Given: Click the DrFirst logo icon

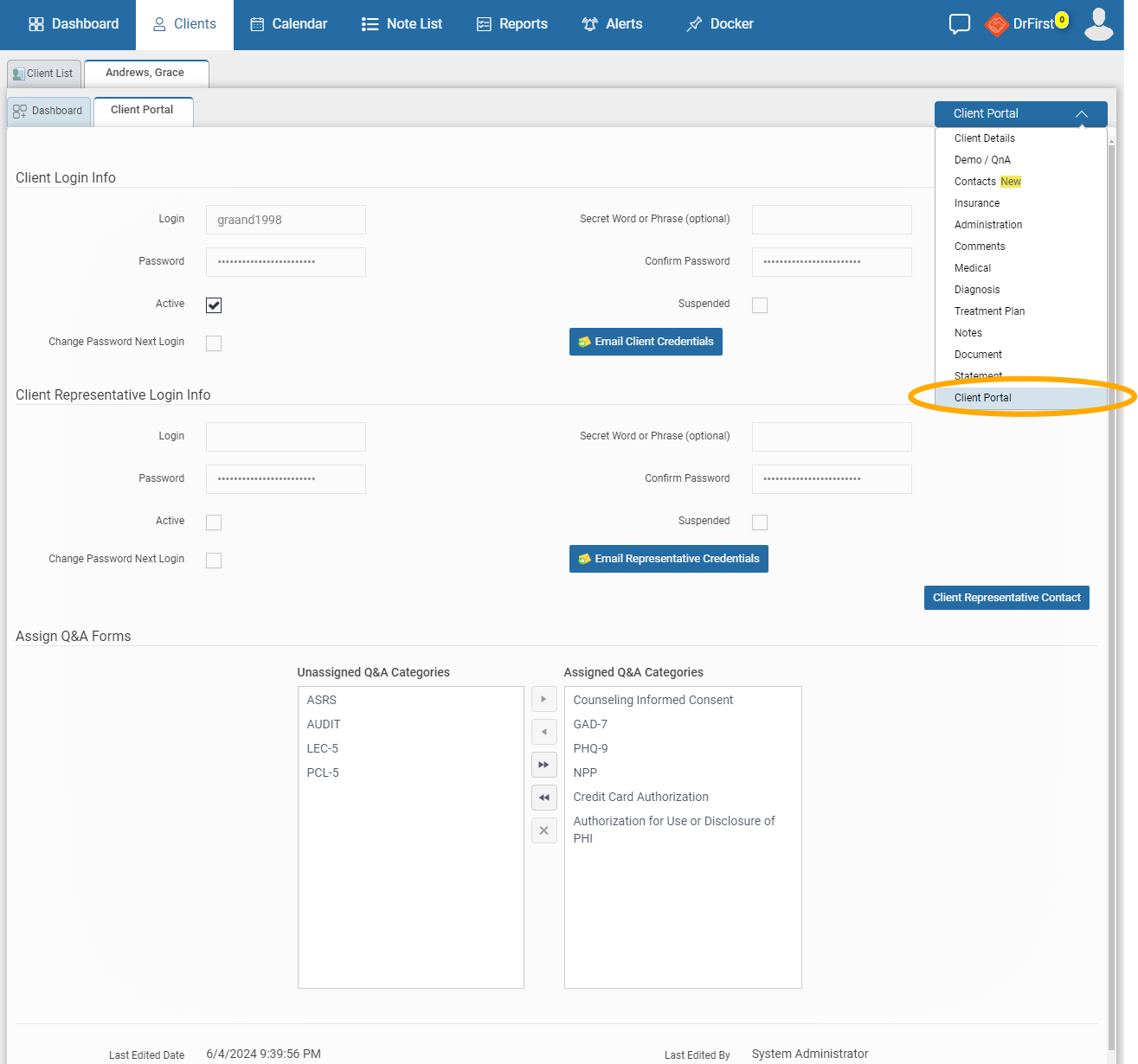Looking at the screenshot, I should pyautogui.click(x=997, y=24).
